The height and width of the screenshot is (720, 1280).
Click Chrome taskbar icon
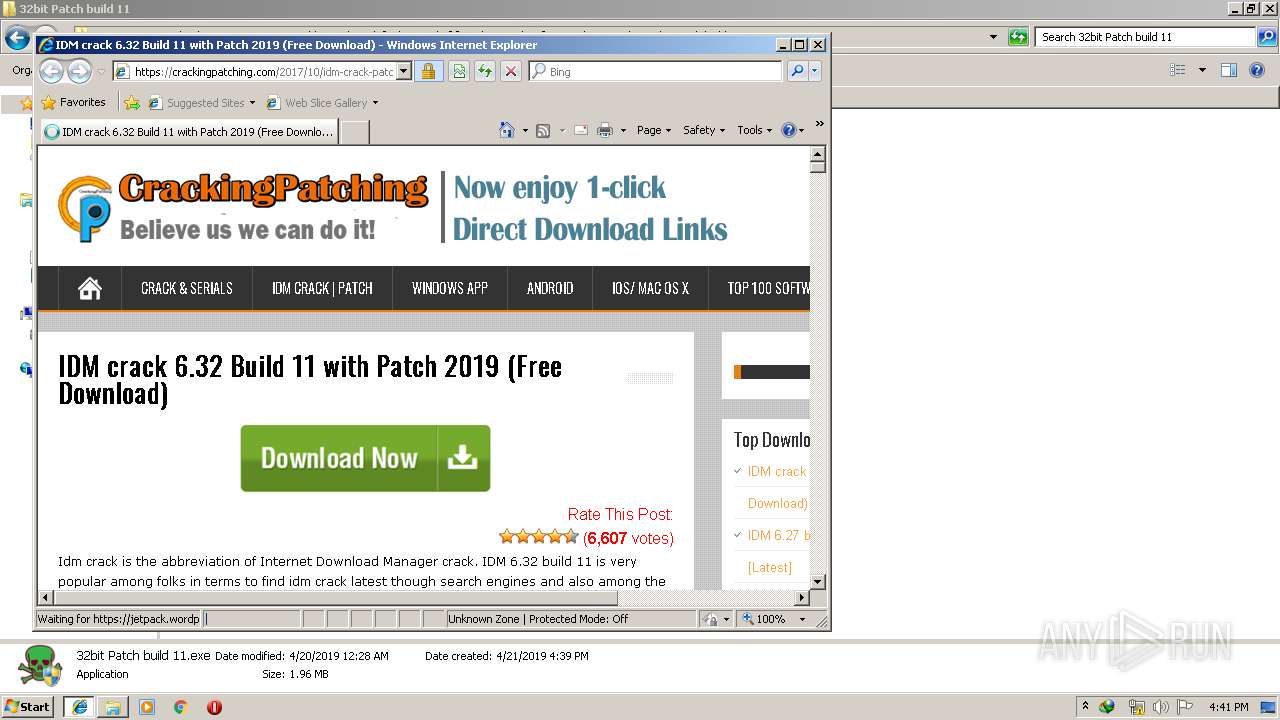pos(180,706)
